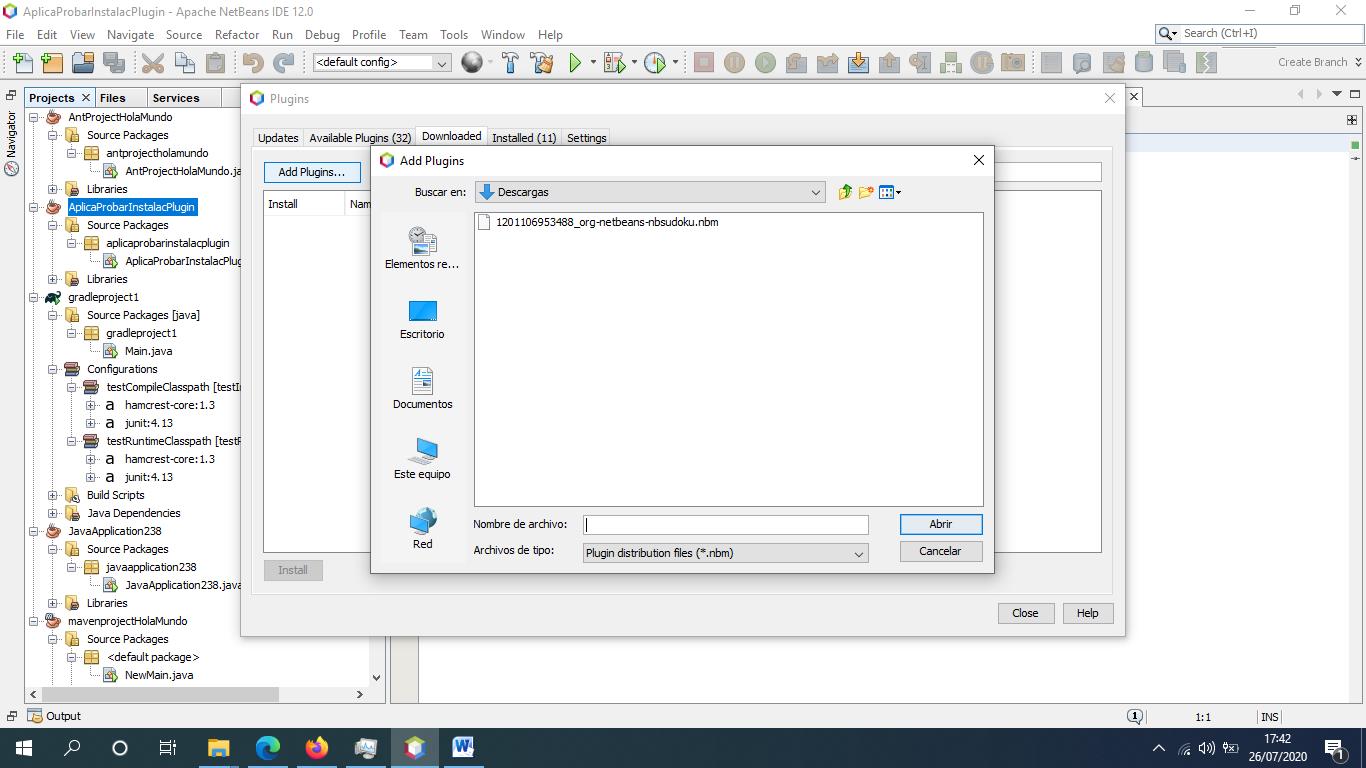Click the Cut scissors icon
1366x768 pixels.
click(x=153, y=63)
